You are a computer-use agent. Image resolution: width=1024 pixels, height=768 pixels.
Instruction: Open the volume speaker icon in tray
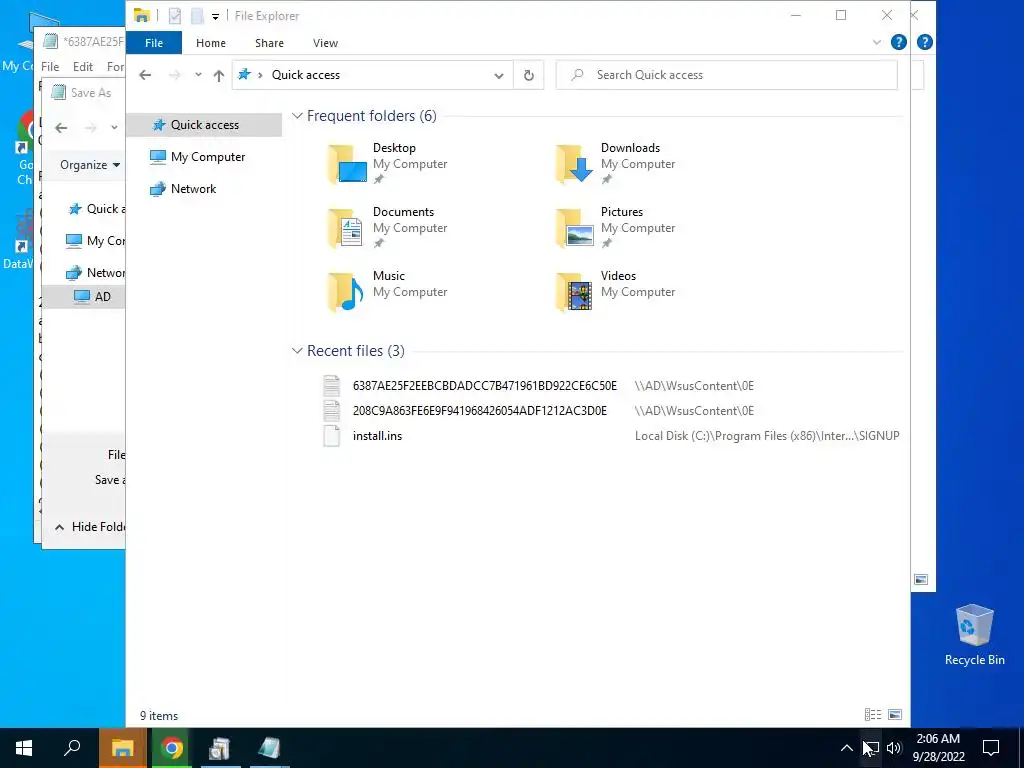click(894, 748)
